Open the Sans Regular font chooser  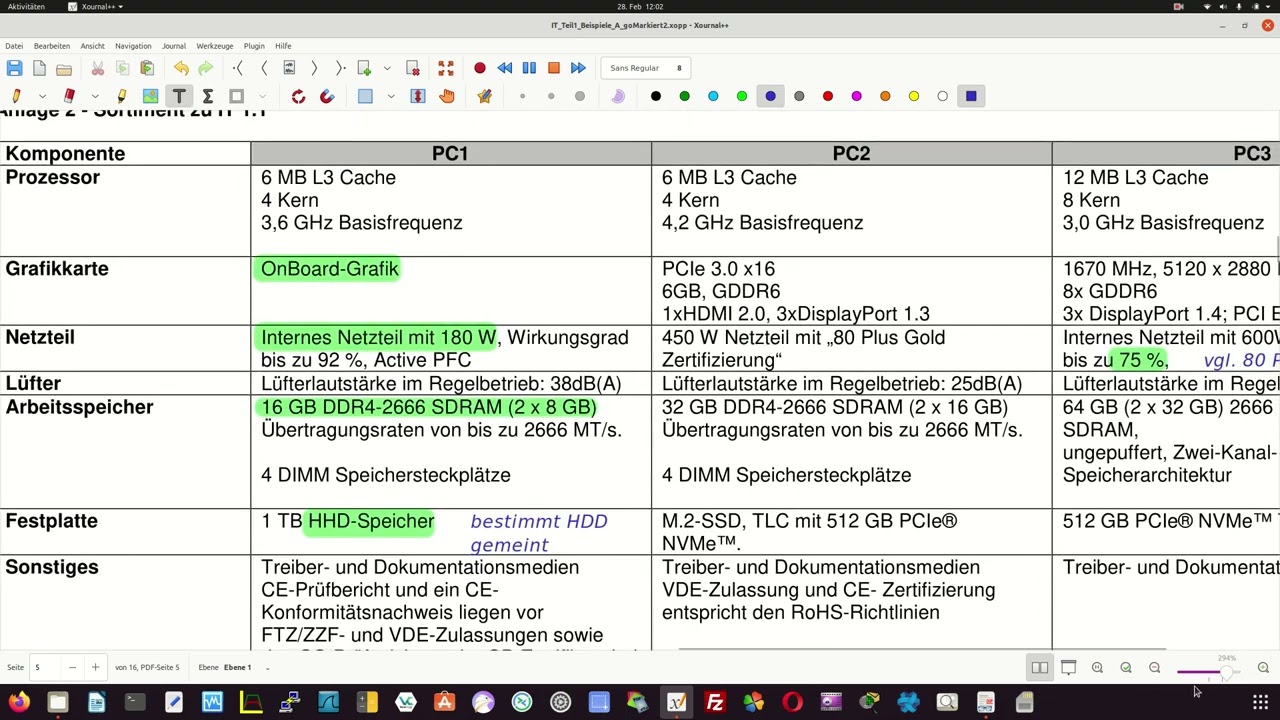click(646, 68)
